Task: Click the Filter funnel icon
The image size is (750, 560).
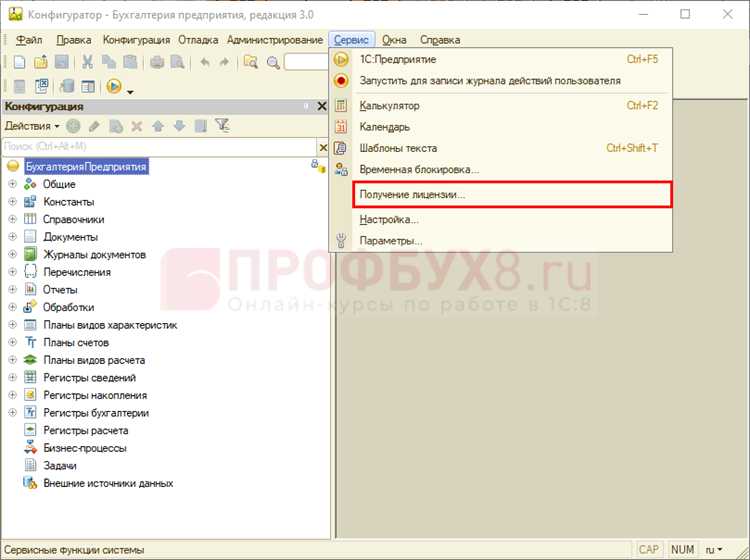Action: (222, 126)
